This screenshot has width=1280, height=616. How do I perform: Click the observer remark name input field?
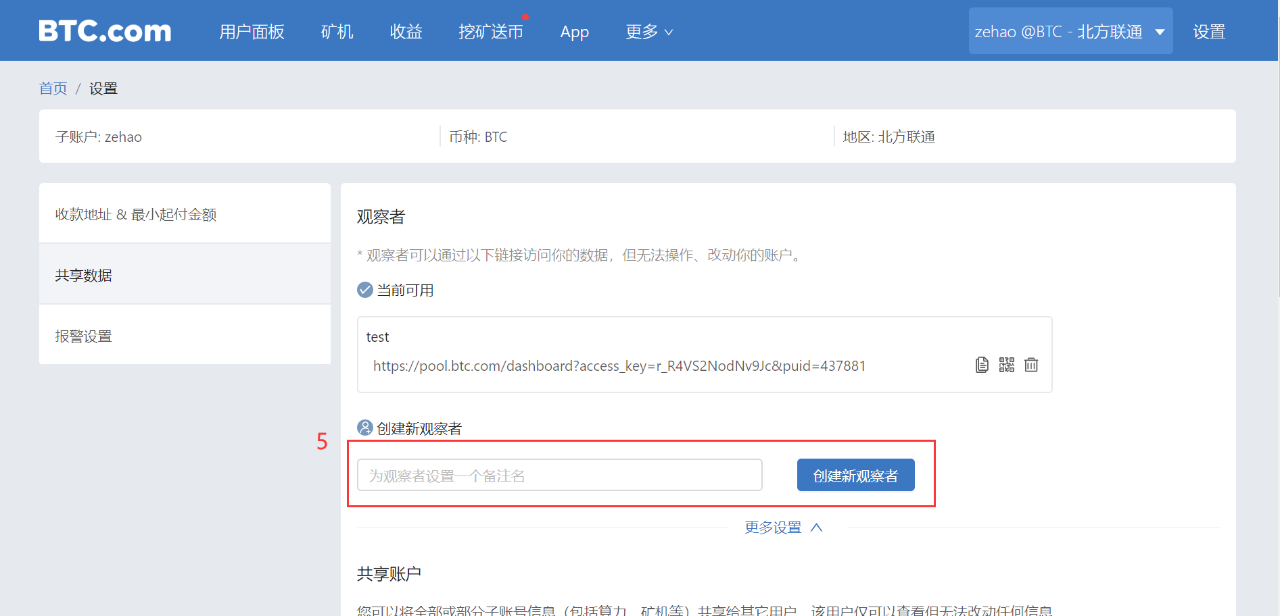click(x=560, y=475)
